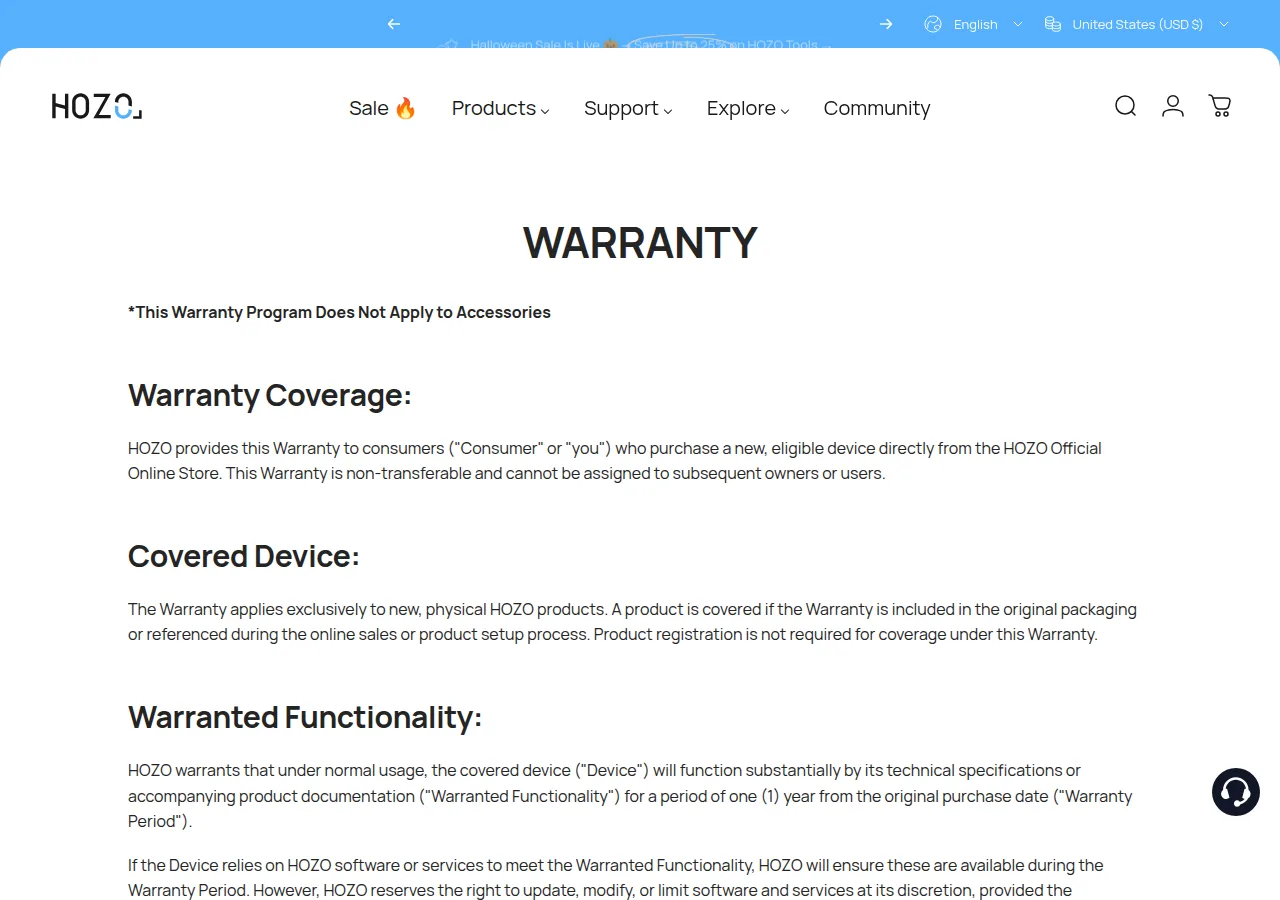
Task: Show next announcement with right arrow
Action: click(x=886, y=24)
